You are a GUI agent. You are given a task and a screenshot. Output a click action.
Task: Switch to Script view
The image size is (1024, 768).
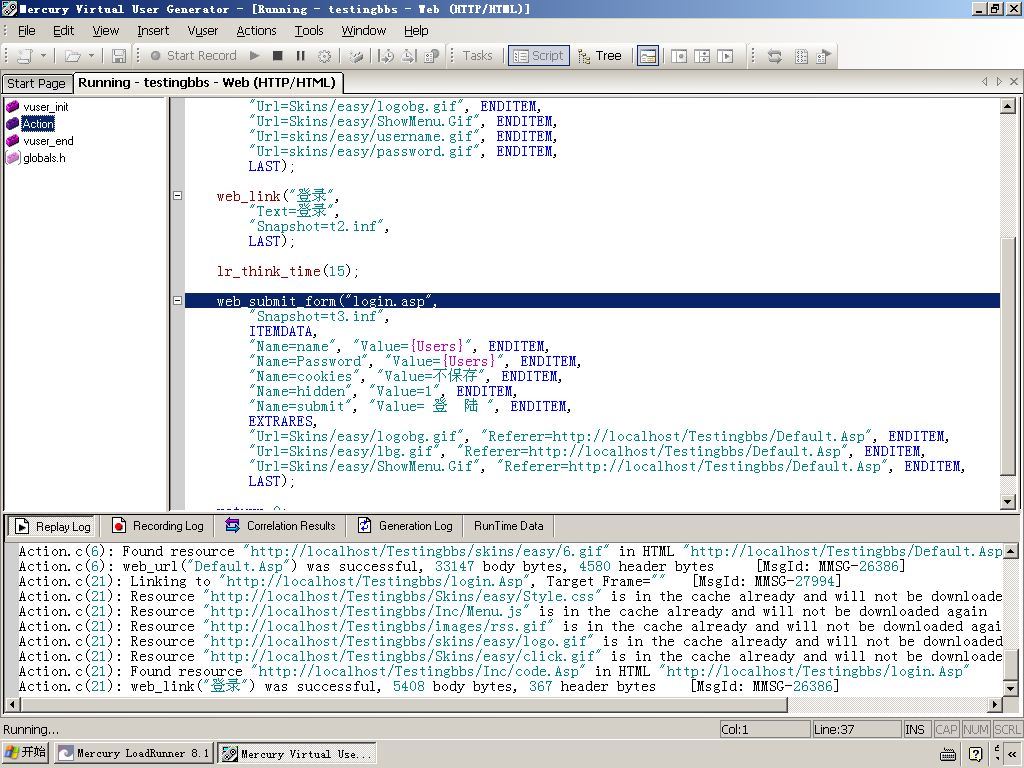coord(538,56)
